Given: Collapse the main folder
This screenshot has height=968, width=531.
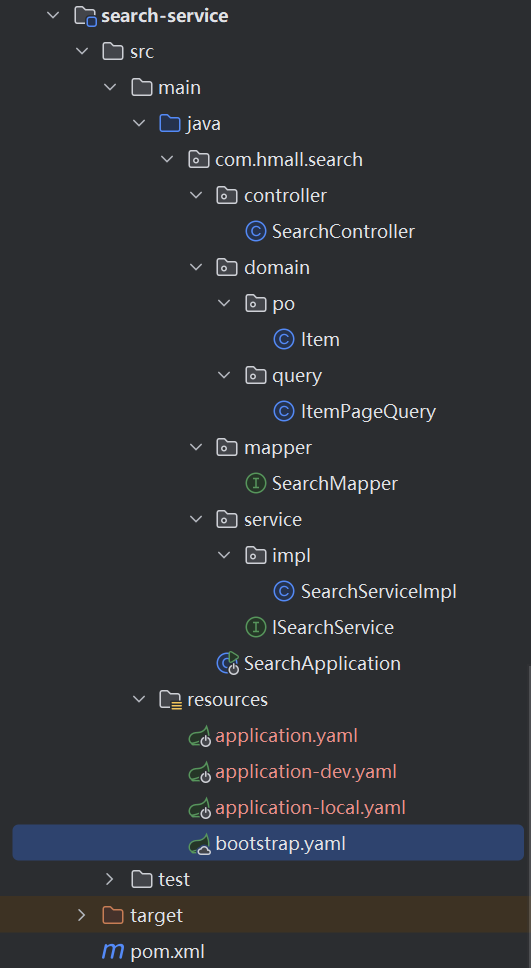Looking at the screenshot, I should [x=111, y=88].
